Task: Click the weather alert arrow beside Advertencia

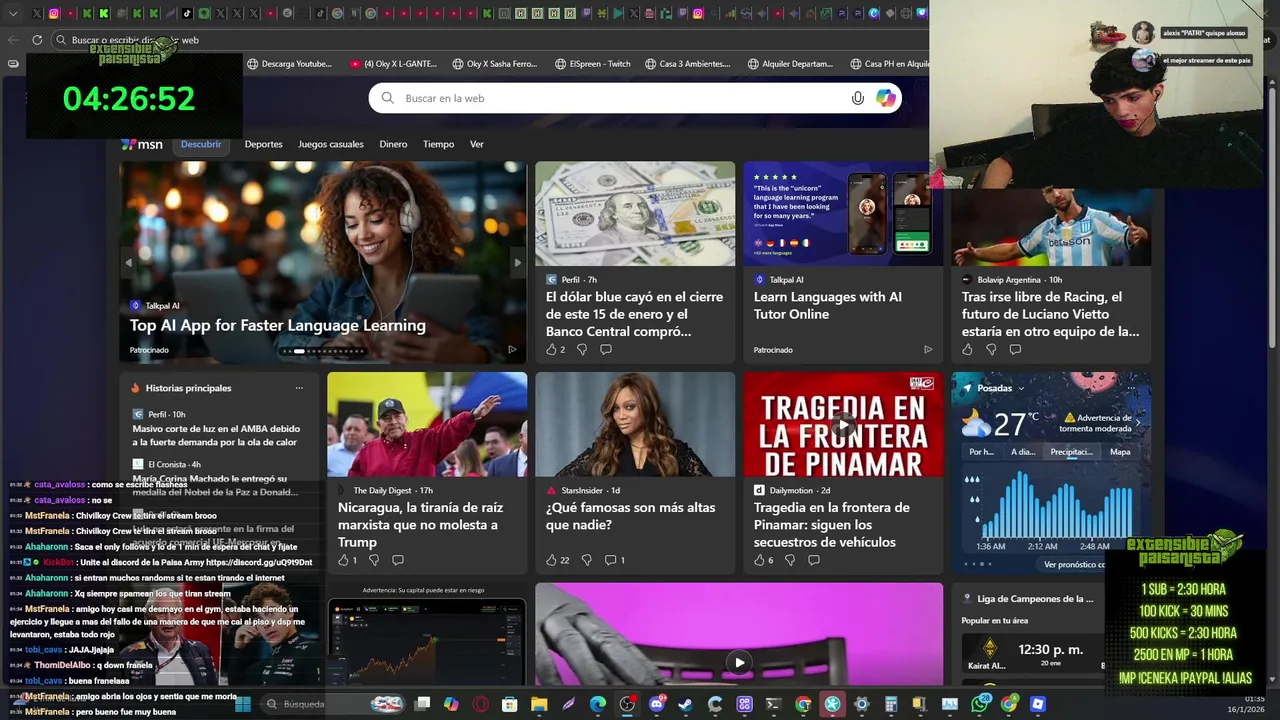Action: coord(1137,423)
